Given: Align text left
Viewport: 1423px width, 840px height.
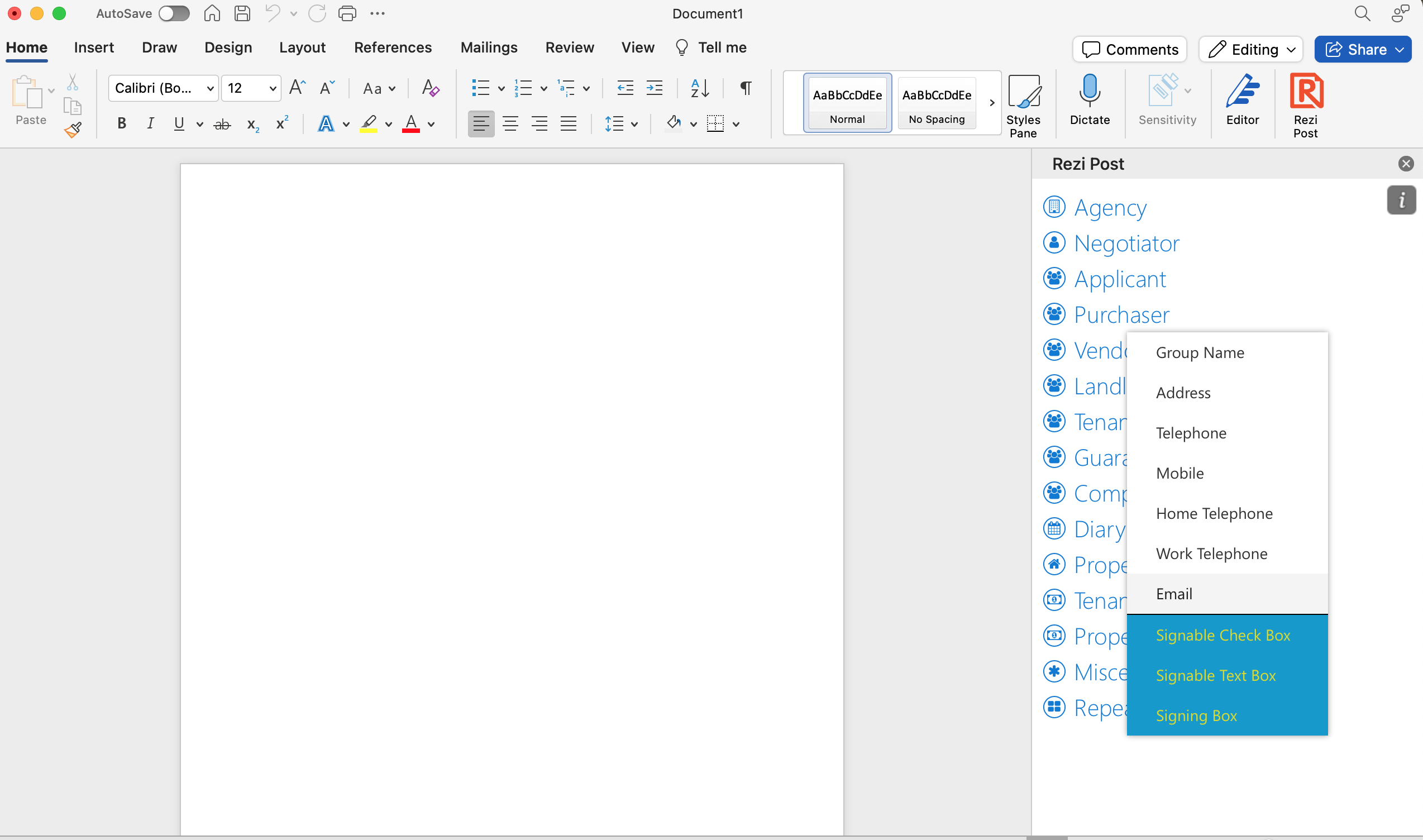Looking at the screenshot, I should 481,123.
